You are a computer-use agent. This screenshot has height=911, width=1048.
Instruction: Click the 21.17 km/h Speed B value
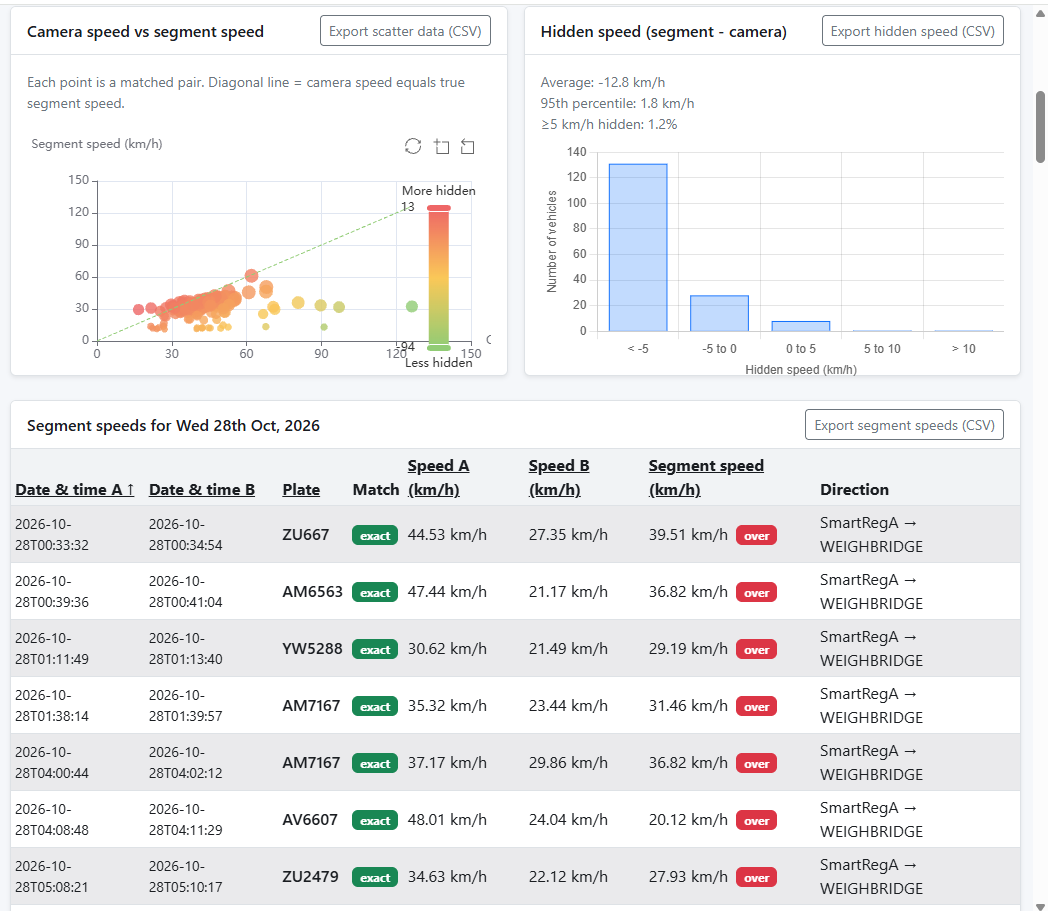coord(568,592)
